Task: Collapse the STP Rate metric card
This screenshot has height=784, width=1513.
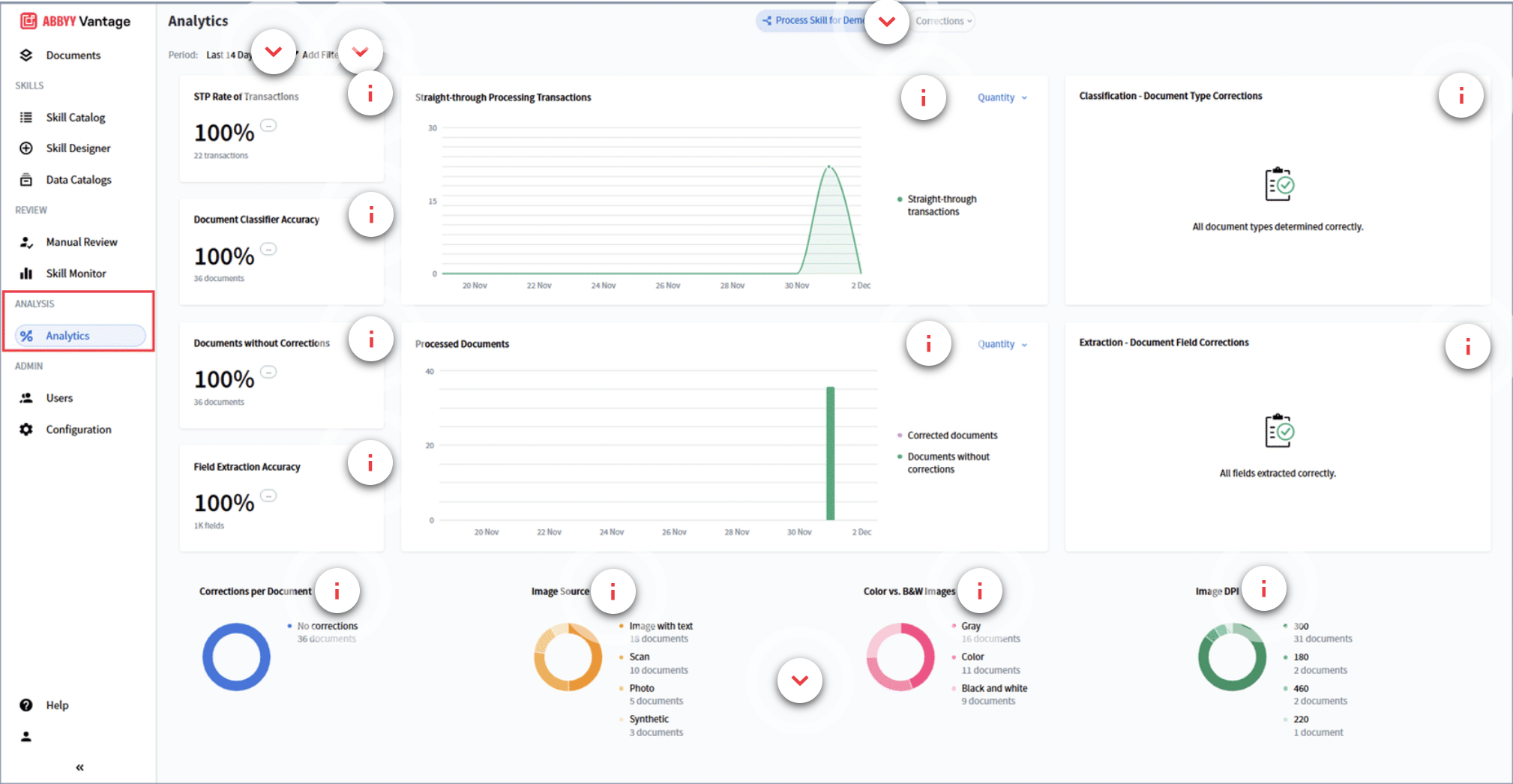Action: tap(268, 125)
